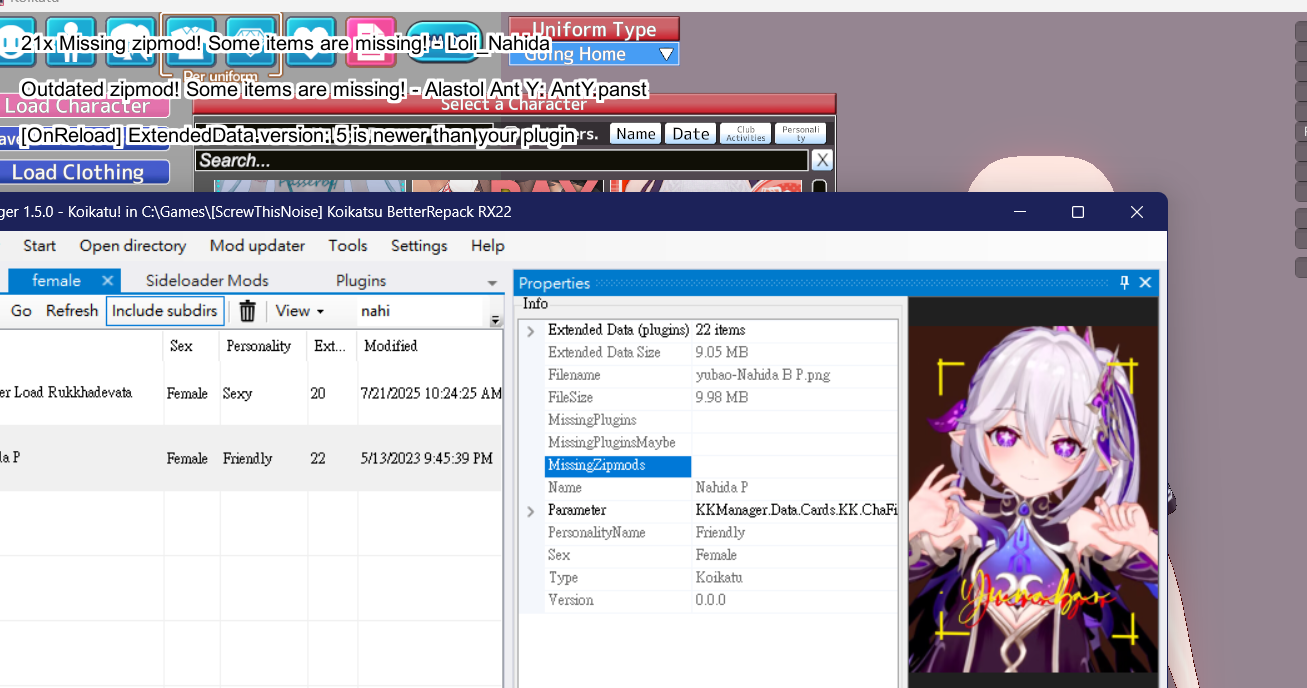Viewport: 1307px width, 688px height.
Task: Focus the game Search... field
Action: (501, 160)
